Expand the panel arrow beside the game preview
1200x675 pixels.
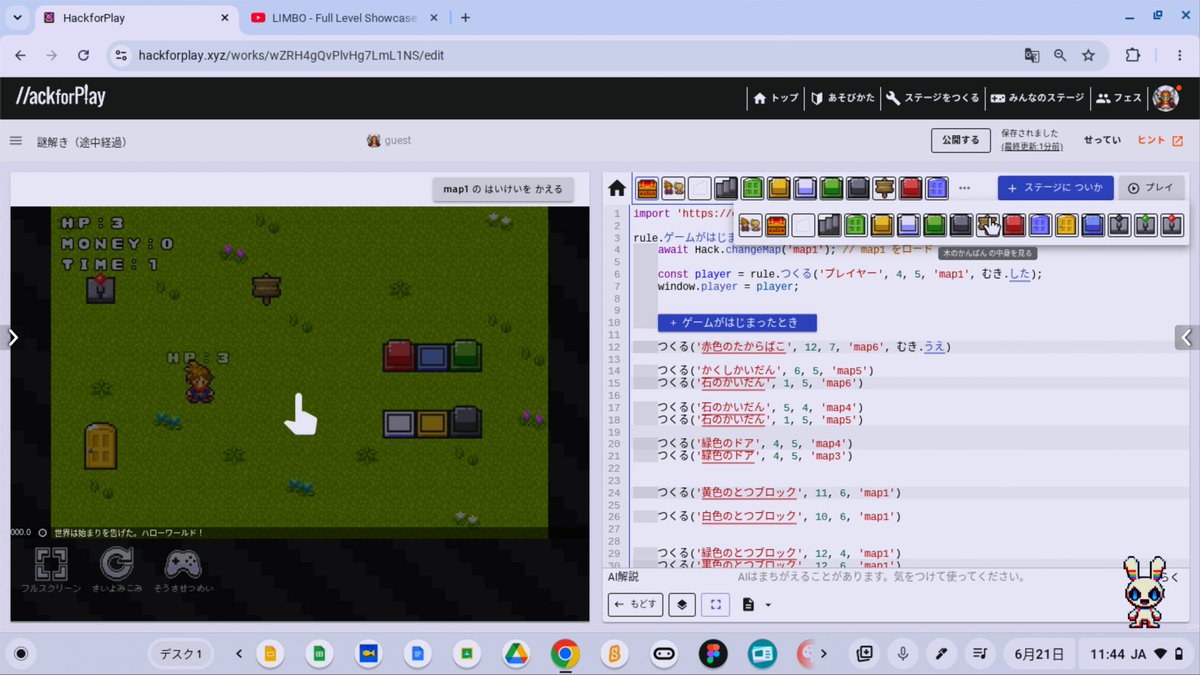pos(13,338)
